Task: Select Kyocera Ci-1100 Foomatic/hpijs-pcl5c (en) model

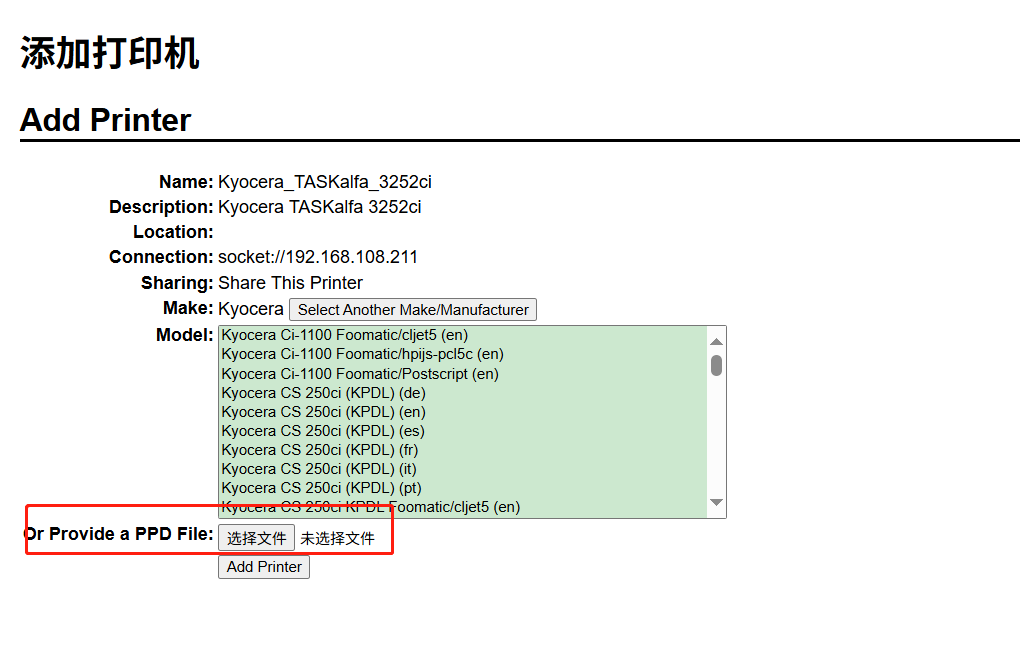Action: (x=464, y=354)
